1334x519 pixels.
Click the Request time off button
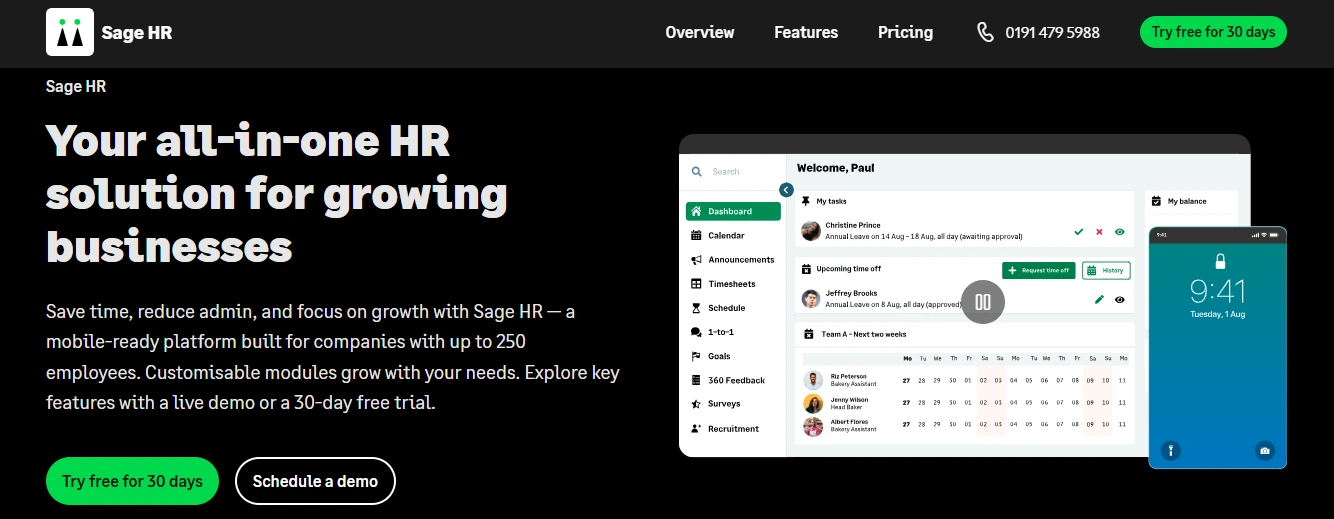coord(1038,270)
